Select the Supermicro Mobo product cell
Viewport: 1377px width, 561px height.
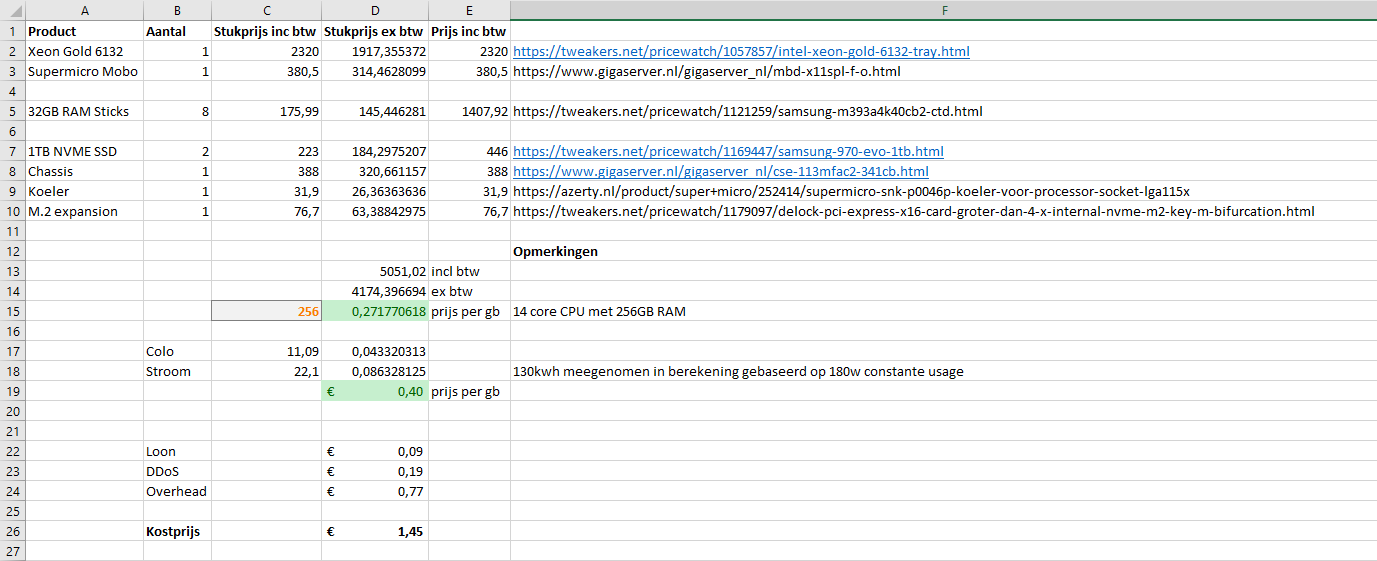click(x=83, y=71)
